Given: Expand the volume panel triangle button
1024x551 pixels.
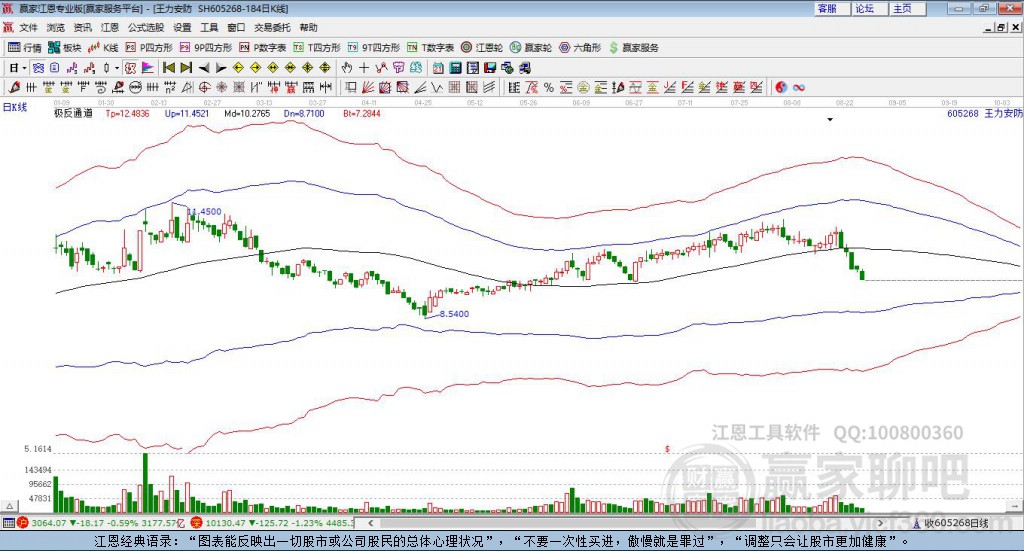Looking at the screenshot, I should [9, 506].
